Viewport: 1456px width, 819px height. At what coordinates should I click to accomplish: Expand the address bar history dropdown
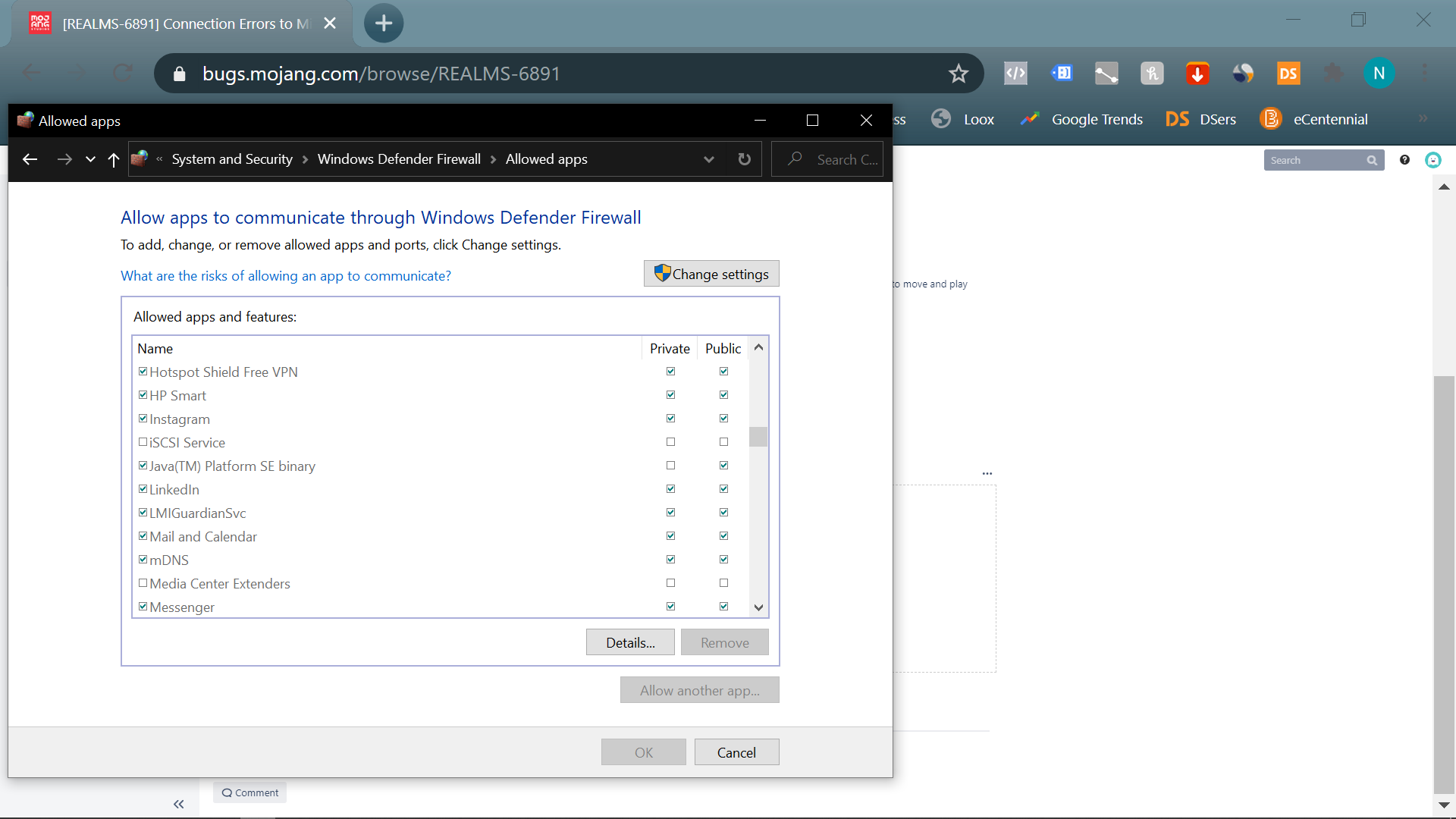(x=708, y=159)
